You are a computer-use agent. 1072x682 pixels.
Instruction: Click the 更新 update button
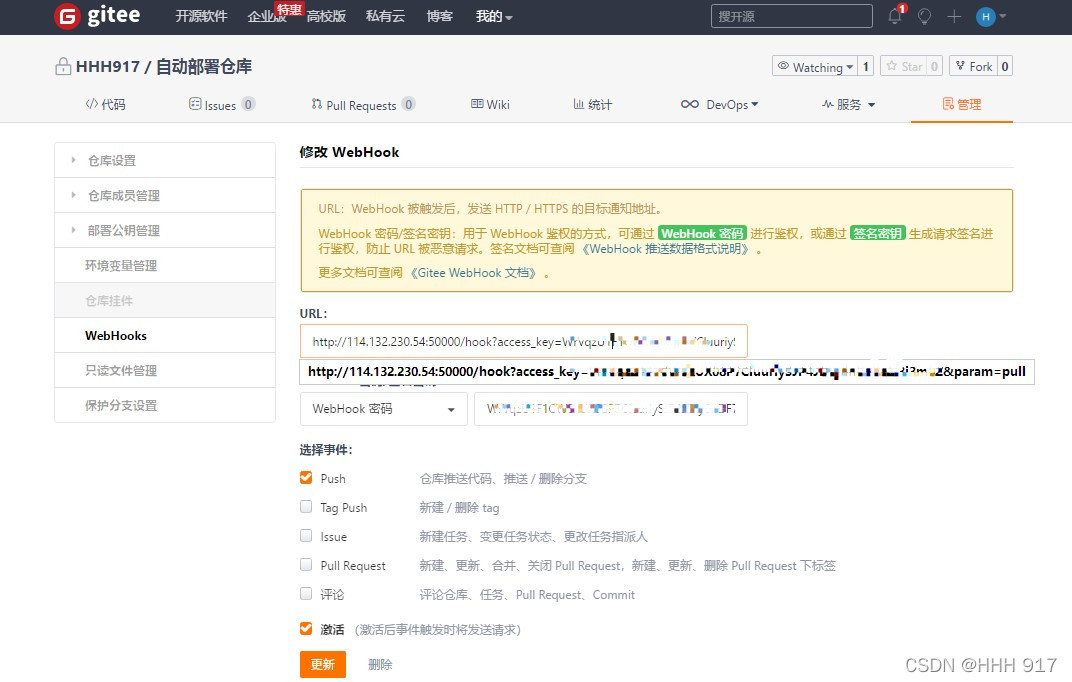[322, 664]
